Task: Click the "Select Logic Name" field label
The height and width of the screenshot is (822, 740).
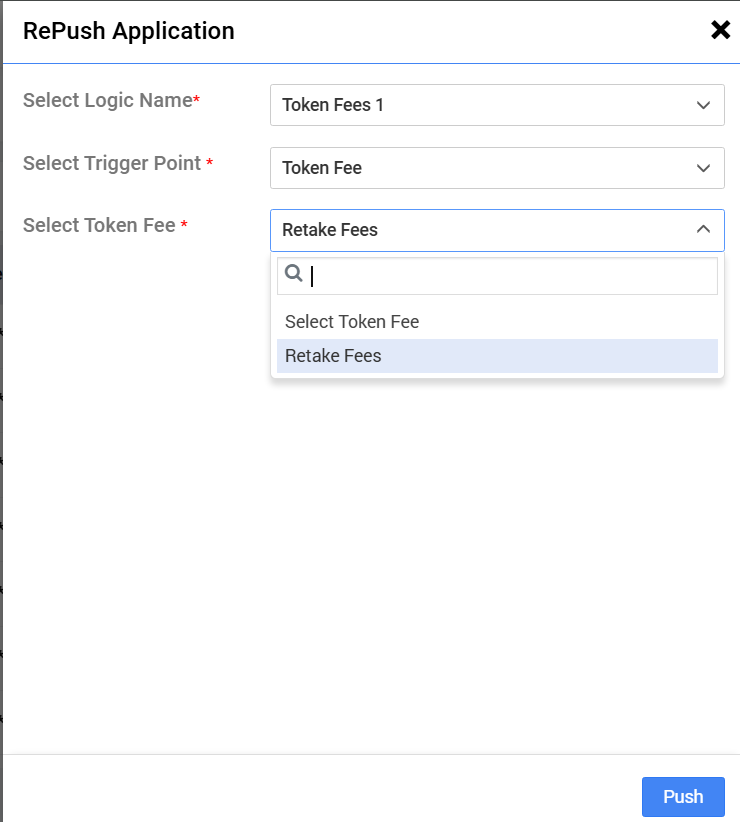Action: pos(107,100)
